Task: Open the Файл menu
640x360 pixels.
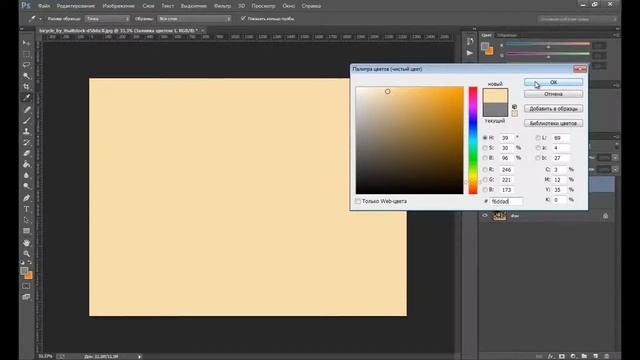Action: (x=44, y=6)
